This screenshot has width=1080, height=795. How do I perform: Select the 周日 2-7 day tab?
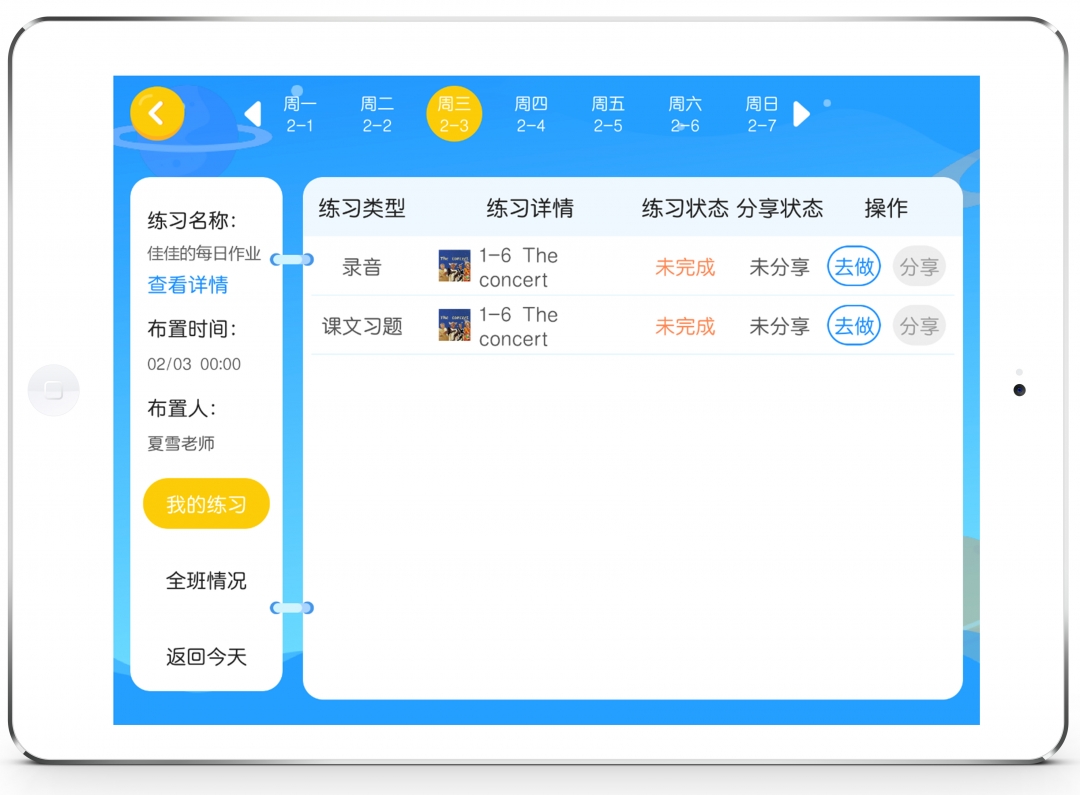click(762, 114)
